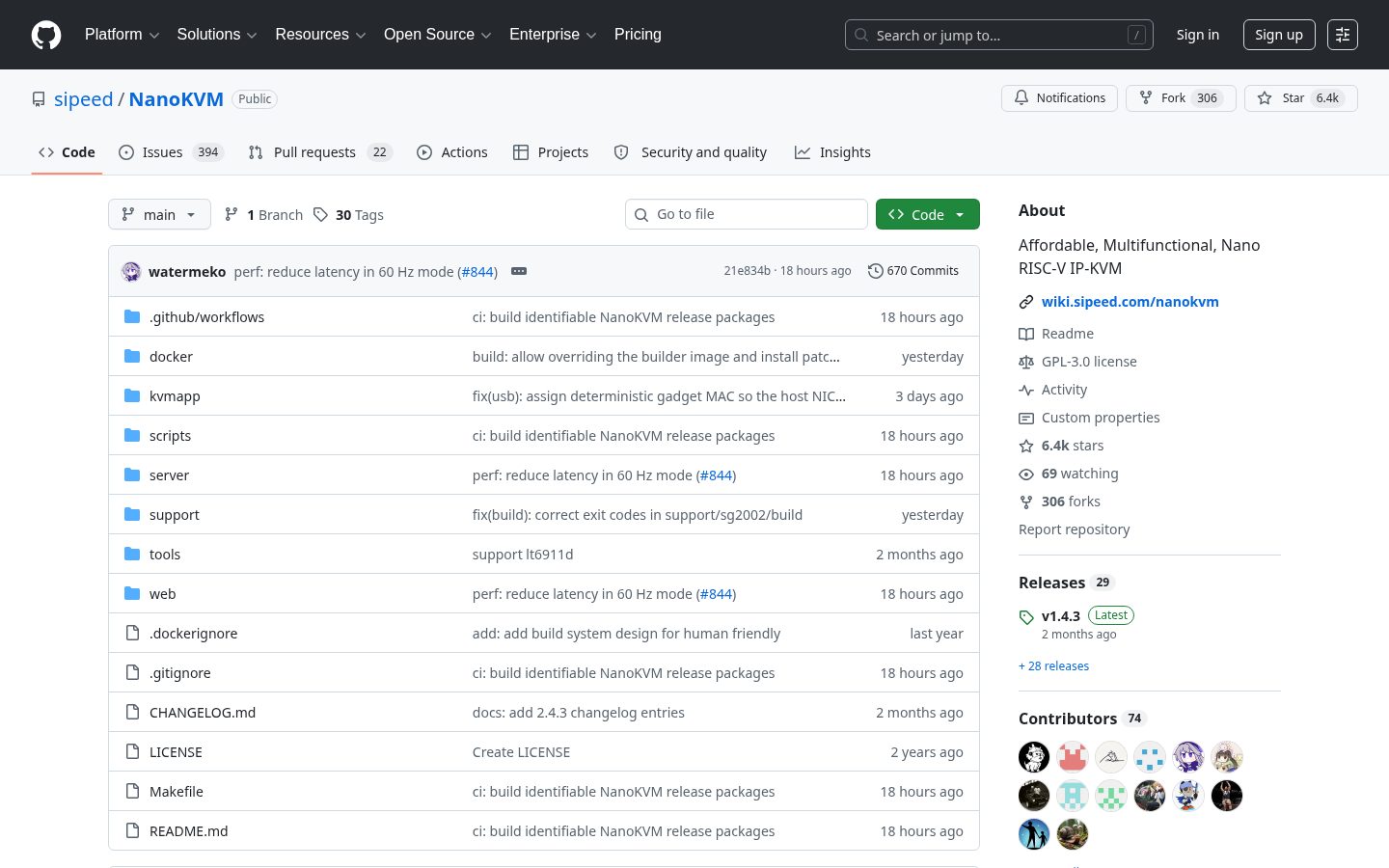Open the Insights tab
The height and width of the screenshot is (868, 1389).
click(832, 152)
